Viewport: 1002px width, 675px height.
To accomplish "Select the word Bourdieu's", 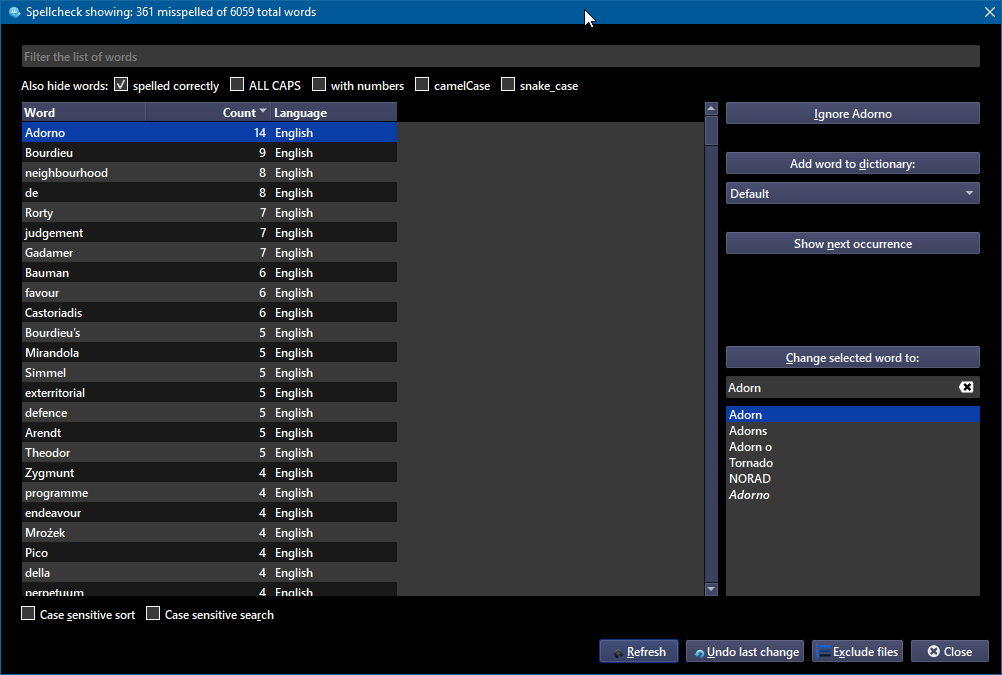I will pyautogui.click(x=210, y=332).
